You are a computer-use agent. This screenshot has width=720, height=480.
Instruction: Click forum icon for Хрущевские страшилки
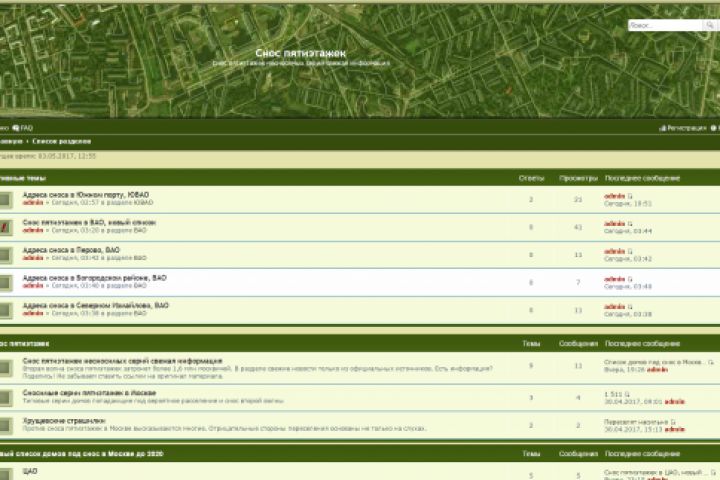pos(6,425)
